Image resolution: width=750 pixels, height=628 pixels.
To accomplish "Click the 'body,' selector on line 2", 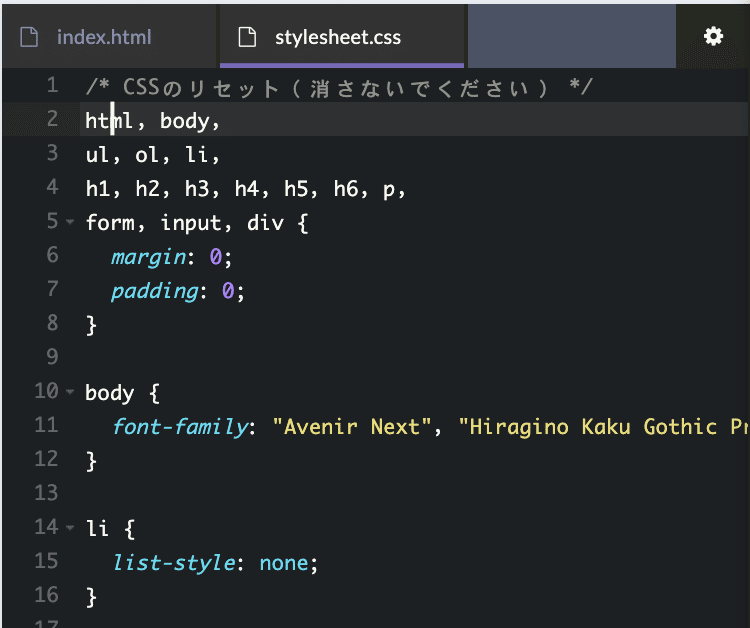I will 189,121.
